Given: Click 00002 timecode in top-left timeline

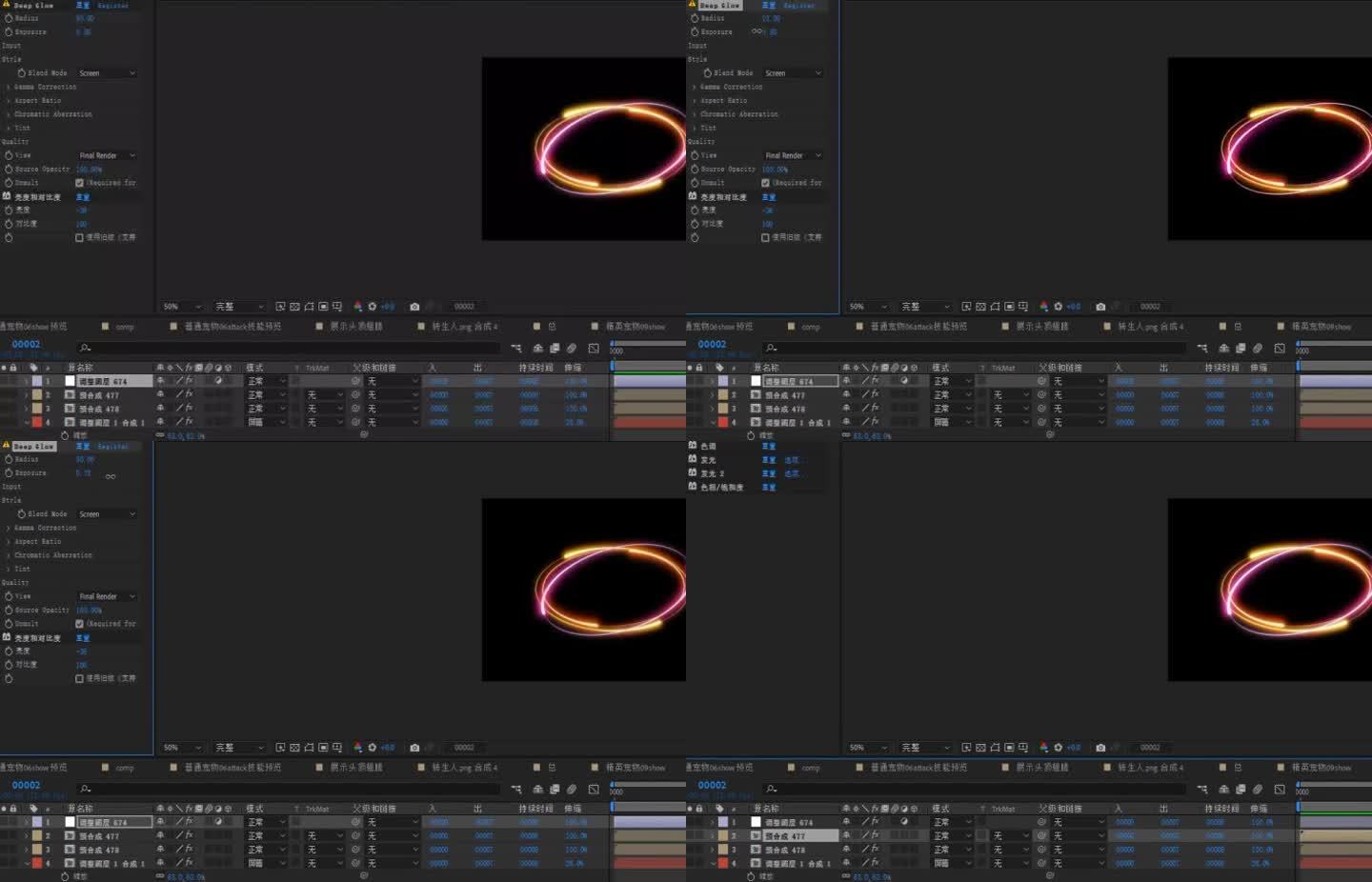Looking at the screenshot, I should point(26,344).
